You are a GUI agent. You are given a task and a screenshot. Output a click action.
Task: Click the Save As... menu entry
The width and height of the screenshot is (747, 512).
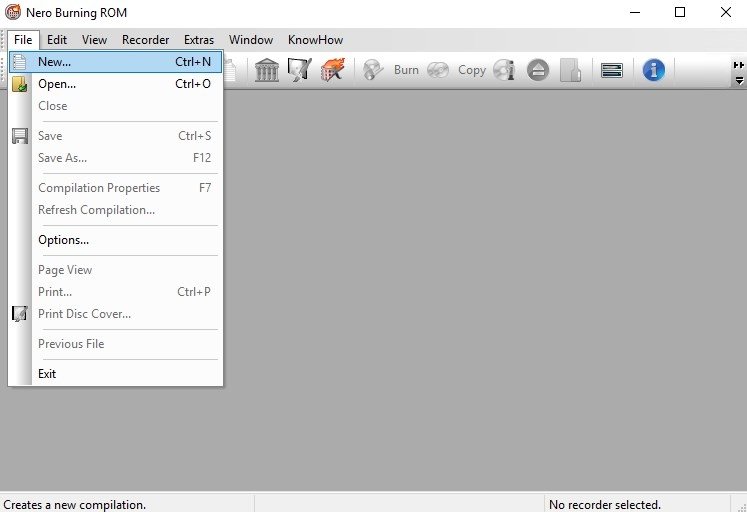coord(115,158)
